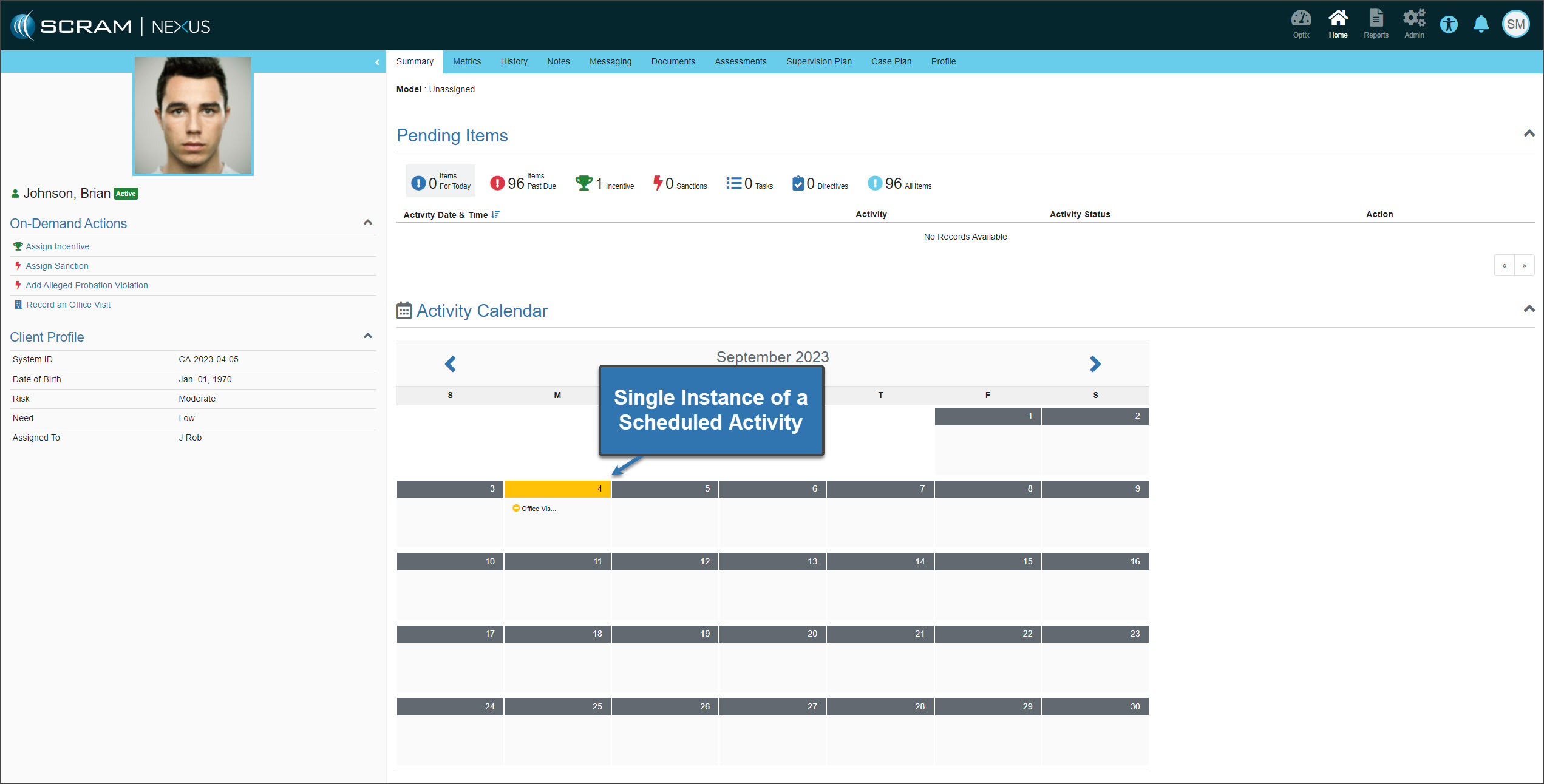This screenshot has height=784, width=1544.
Task: Collapse the On-Demand Actions section
Action: pos(367,223)
